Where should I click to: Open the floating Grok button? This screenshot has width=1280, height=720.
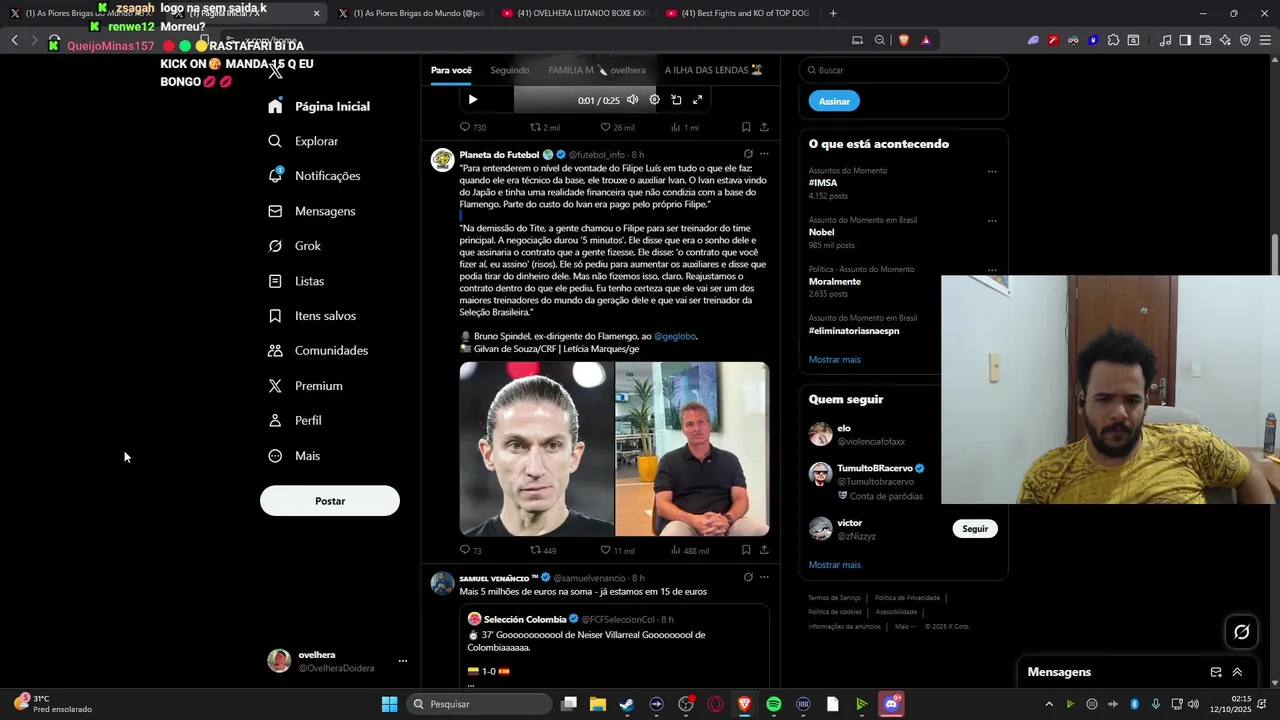click(x=1242, y=632)
